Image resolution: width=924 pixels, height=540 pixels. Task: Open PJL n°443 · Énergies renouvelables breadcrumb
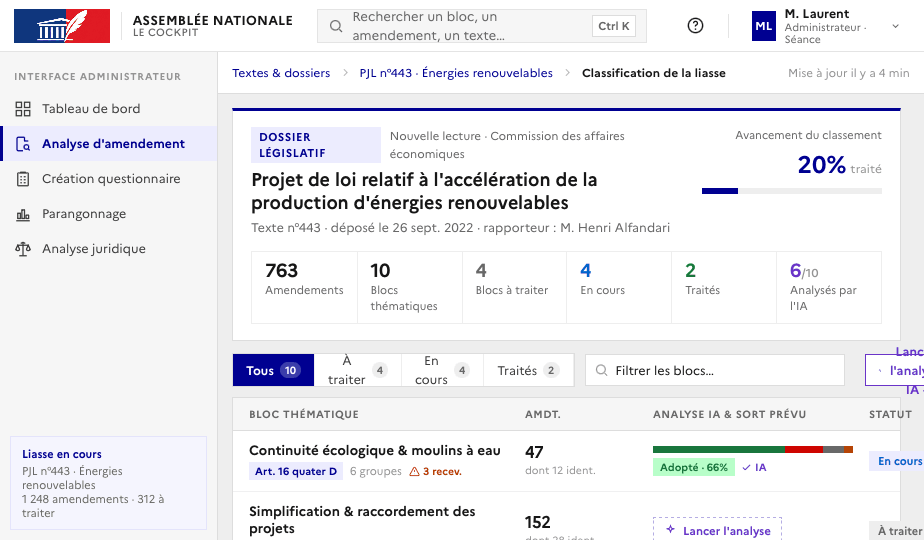click(x=456, y=73)
